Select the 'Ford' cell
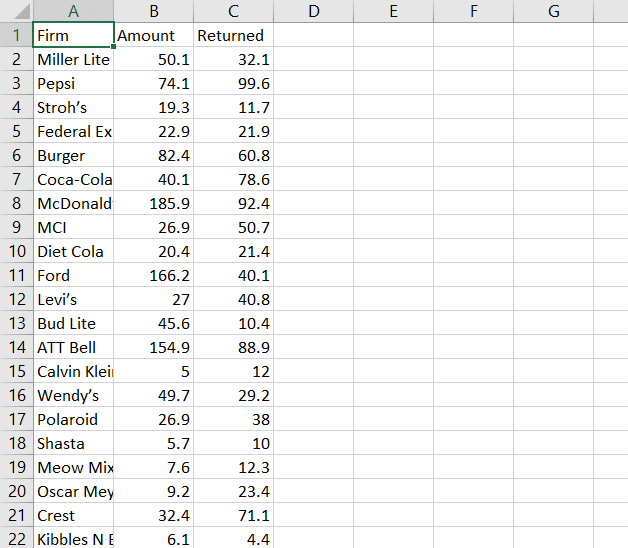 click(x=73, y=275)
